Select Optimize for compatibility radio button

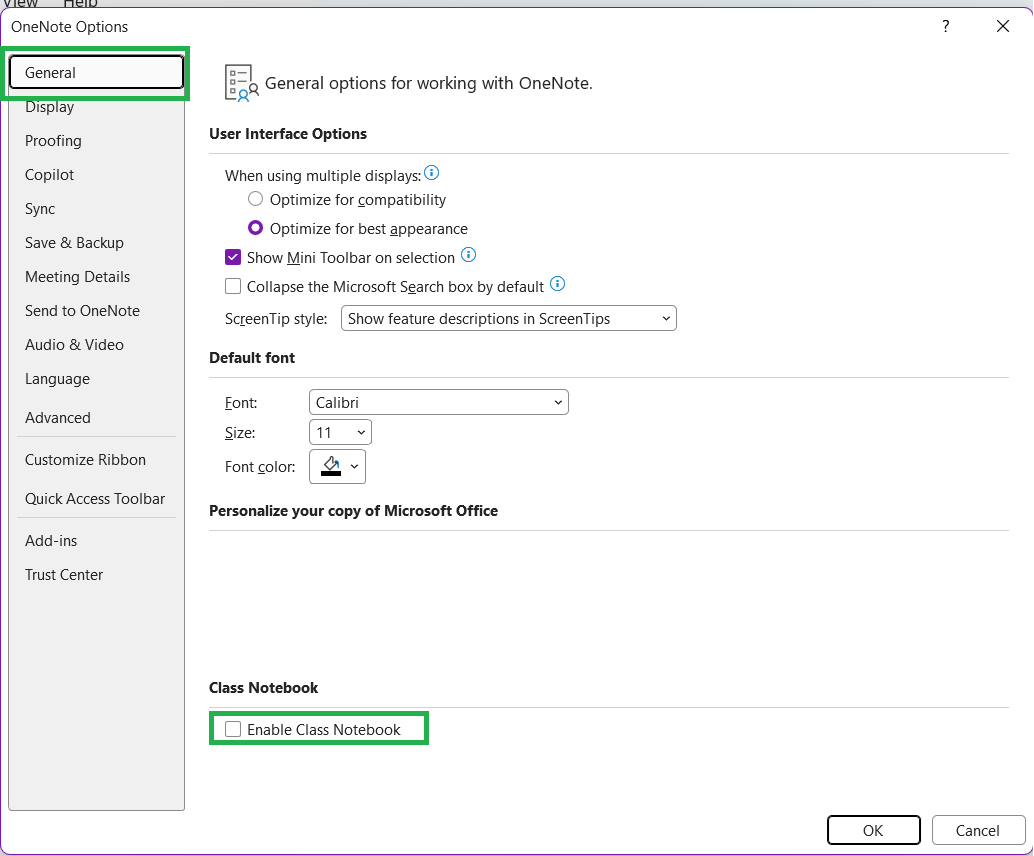255,199
